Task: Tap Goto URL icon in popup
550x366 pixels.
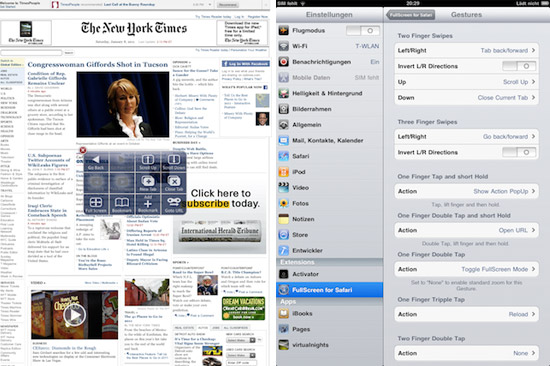Action: [174, 205]
